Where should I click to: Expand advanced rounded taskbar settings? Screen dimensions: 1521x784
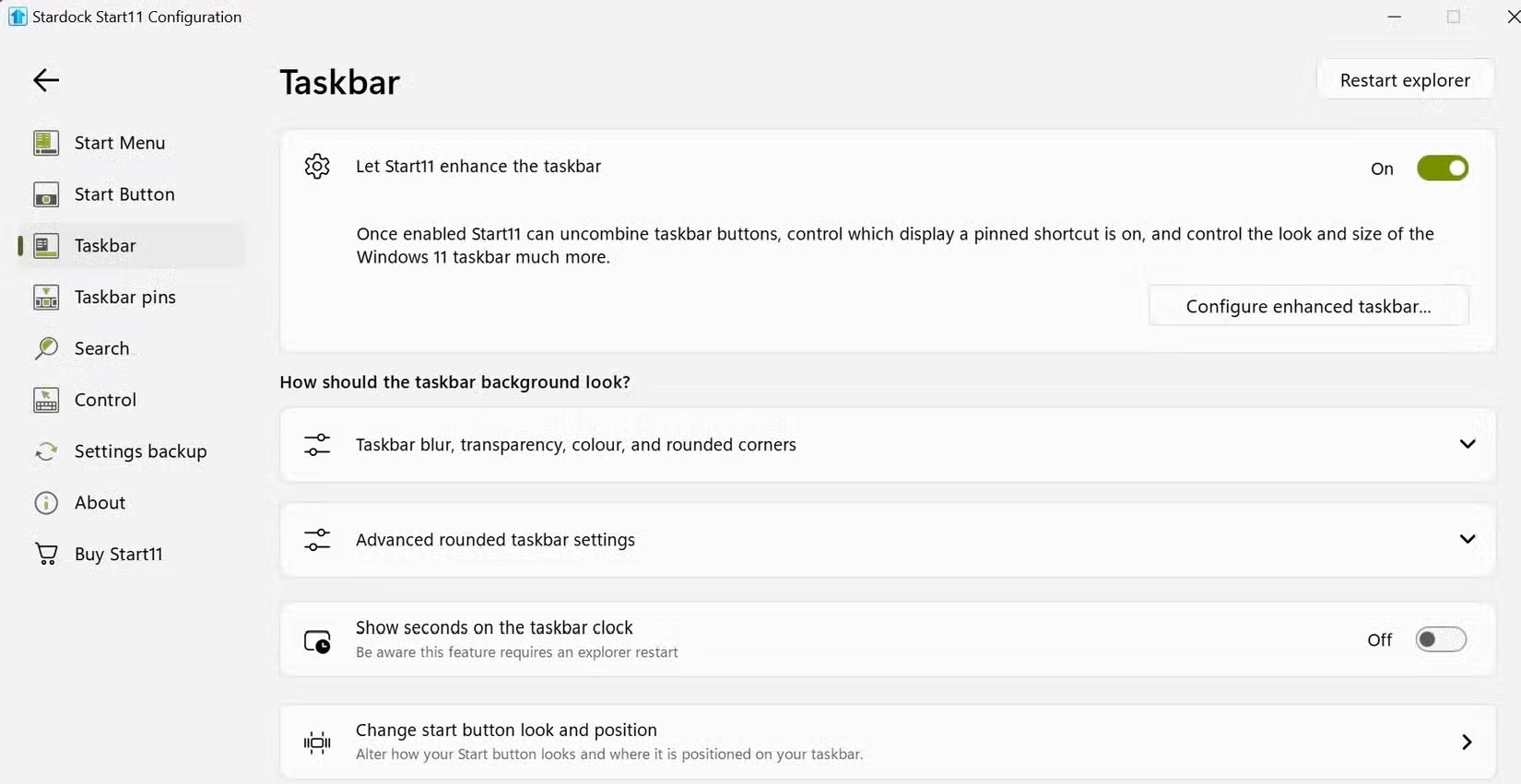pyautogui.click(x=1467, y=539)
